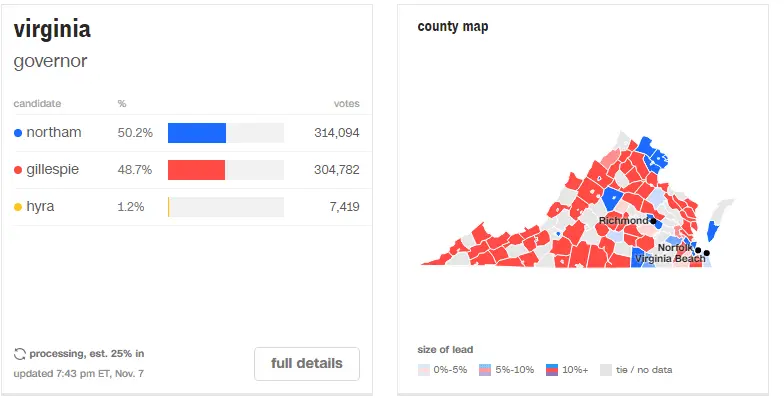Image resolution: width=784 pixels, height=400 pixels.
Task: Click Hyra's vote share bar
Action: (169, 207)
